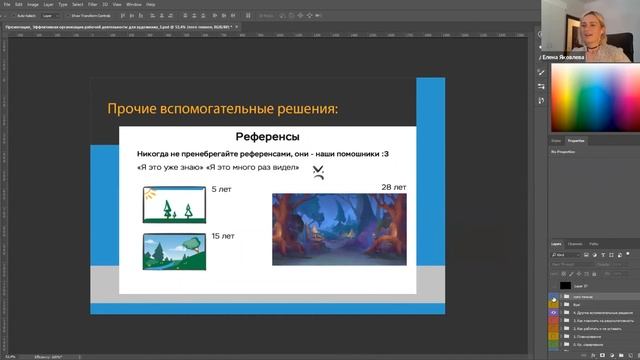Switch to the Layers panel tab
The width and height of the screenshot is (640, 360).
pyautogui.click(x=556, y=244)
